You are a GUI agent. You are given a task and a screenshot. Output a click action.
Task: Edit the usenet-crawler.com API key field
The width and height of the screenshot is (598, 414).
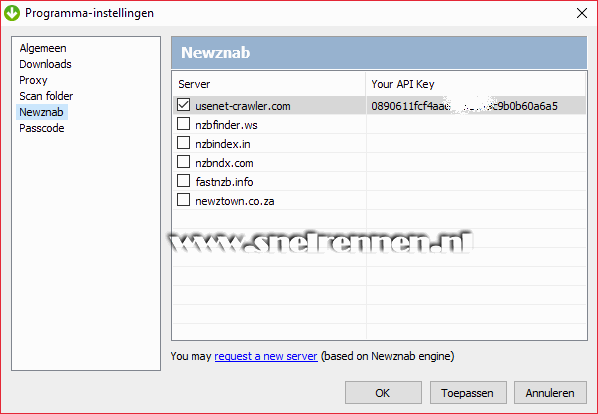pyautogui.click(x=476, y=106)
